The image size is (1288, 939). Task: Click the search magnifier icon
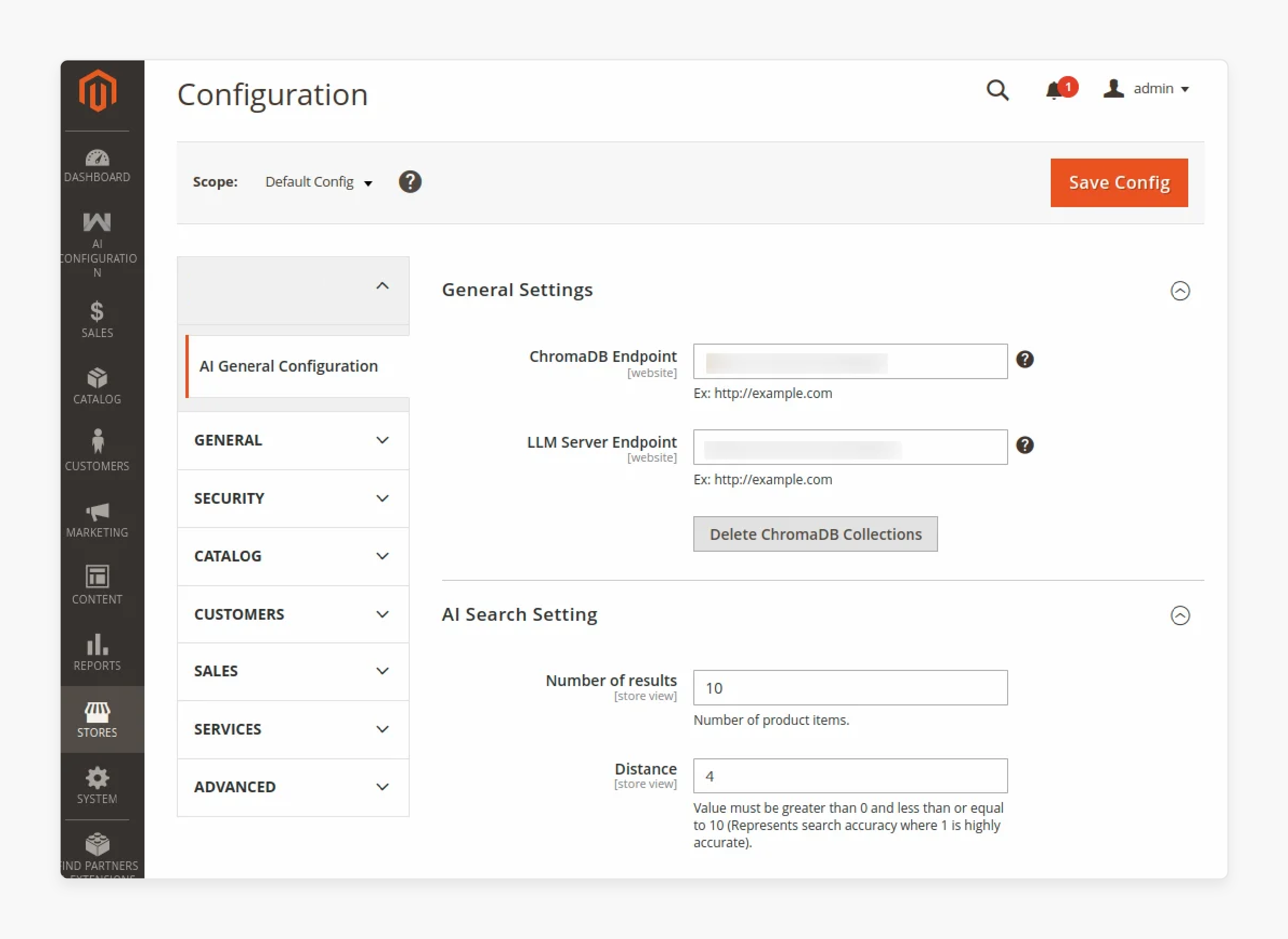point(997,90)
